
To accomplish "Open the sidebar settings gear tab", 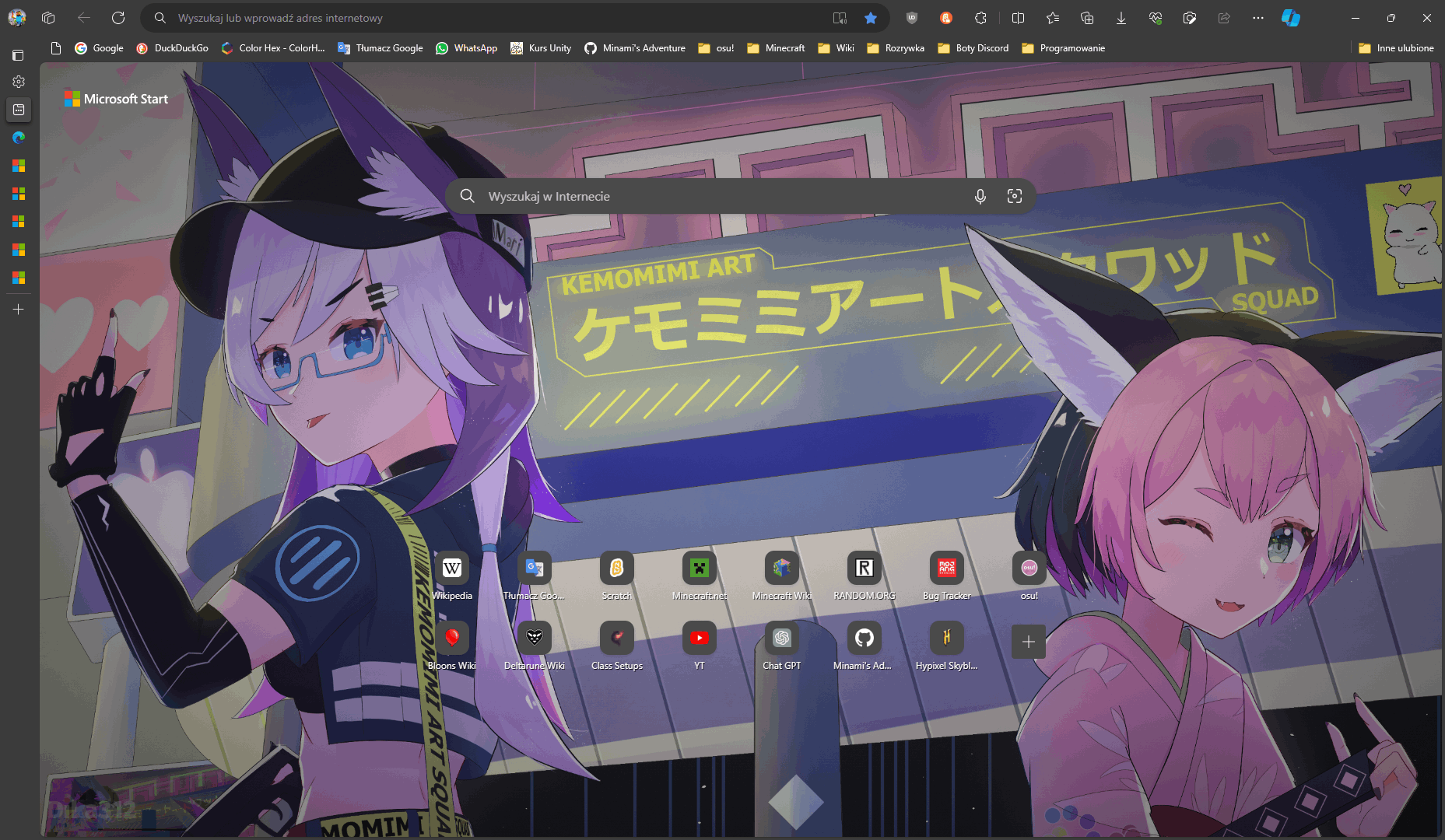I will tap(19, 82).
